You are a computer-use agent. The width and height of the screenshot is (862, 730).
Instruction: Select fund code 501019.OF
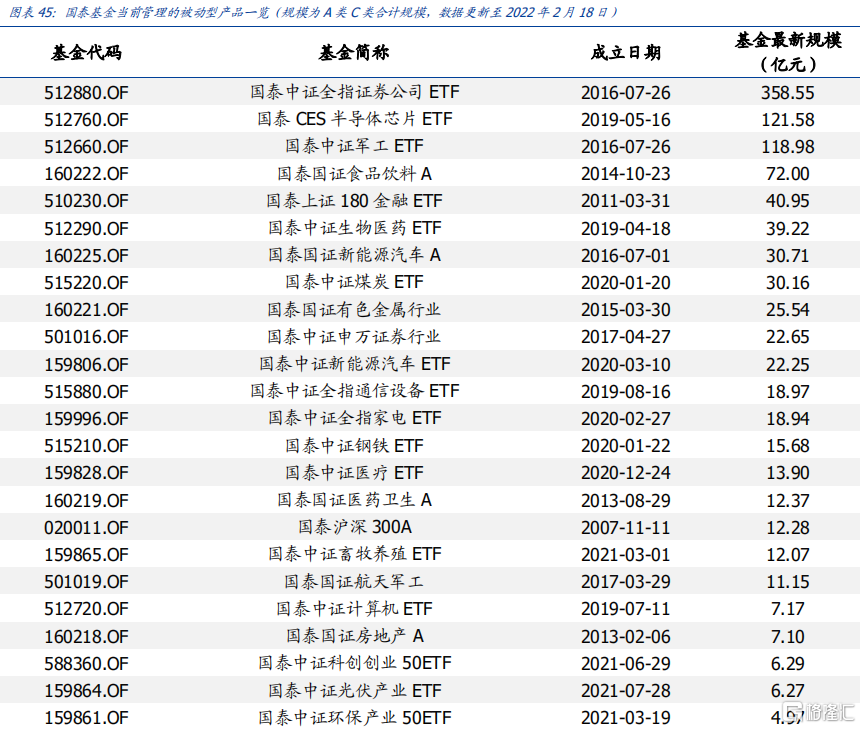coord(86,582)
